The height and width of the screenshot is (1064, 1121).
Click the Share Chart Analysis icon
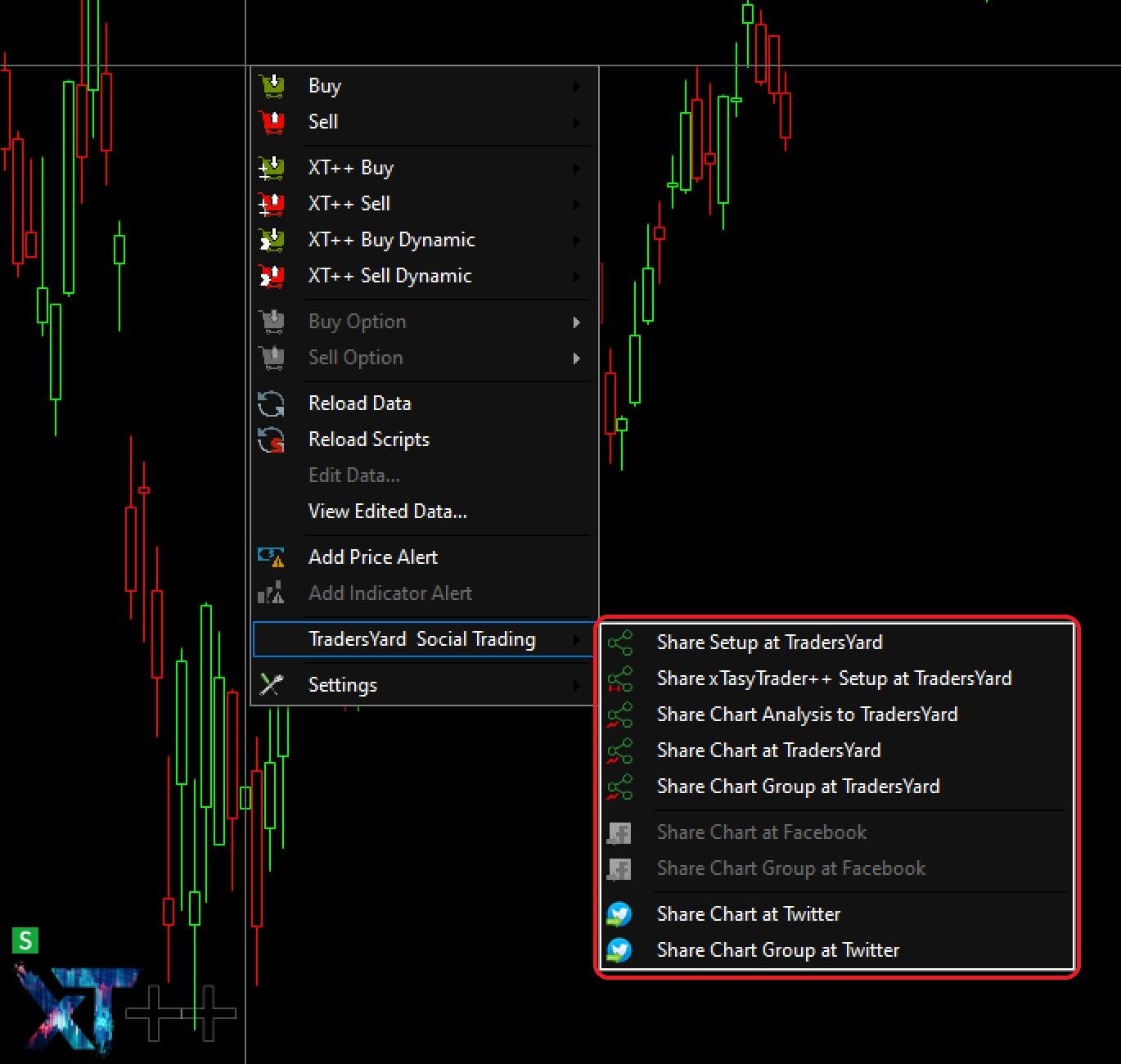pos(620,715)
